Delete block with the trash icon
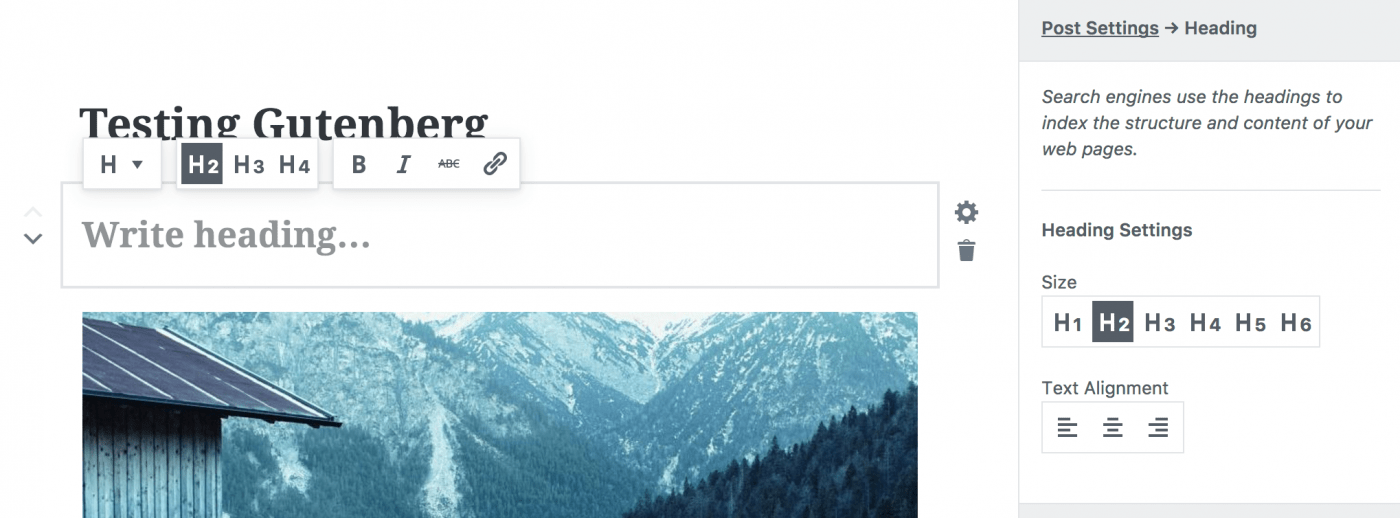The image size is (1400, 518). pos(966,251)
